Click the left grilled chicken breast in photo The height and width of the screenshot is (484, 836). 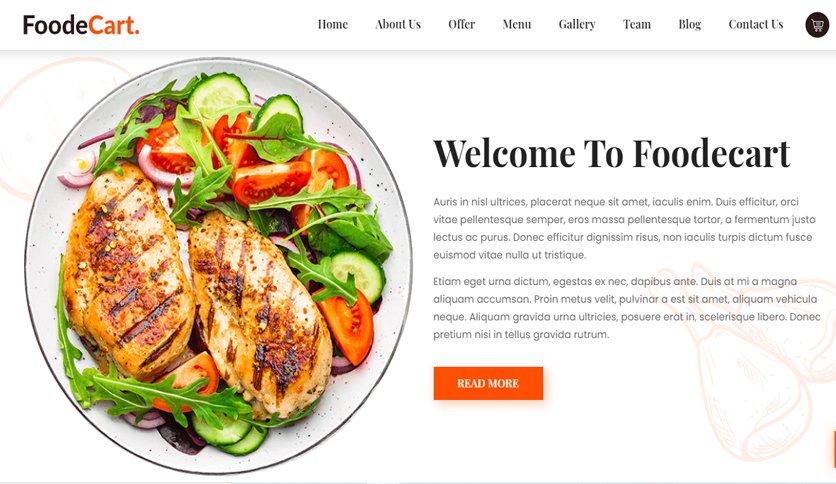(128, 272)
